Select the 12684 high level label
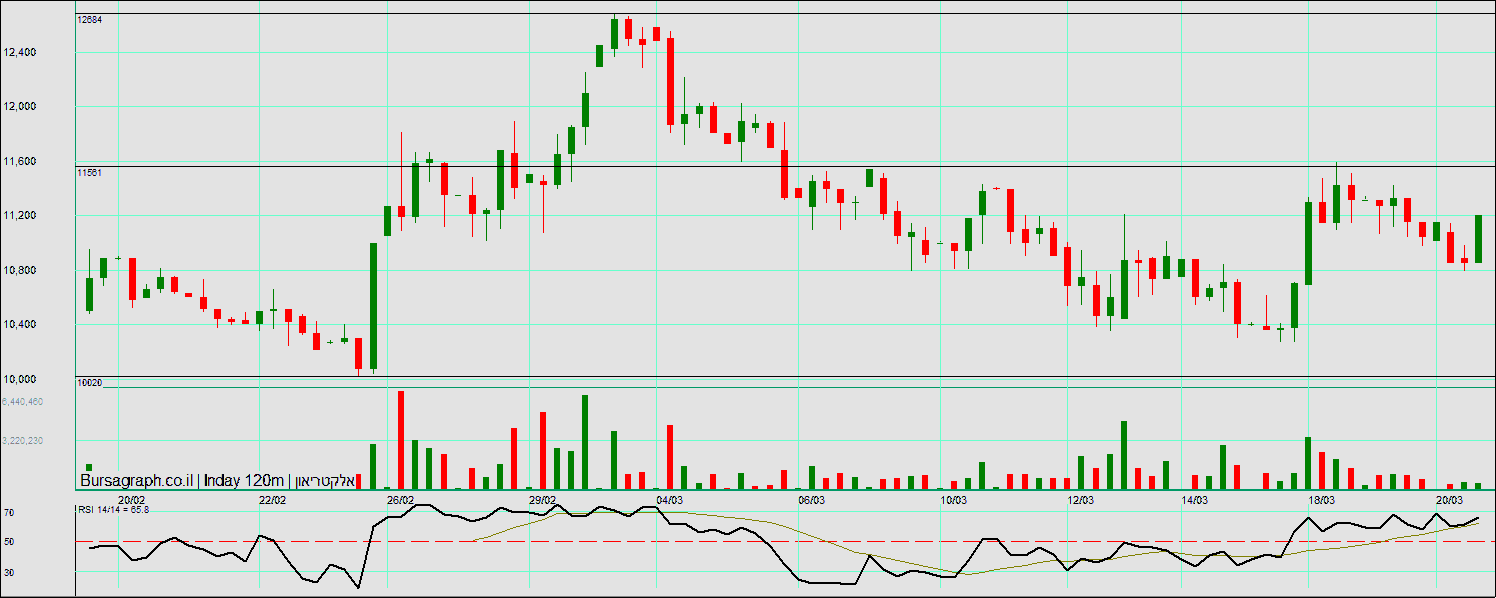1496x598 pixels. click(90, 19)
